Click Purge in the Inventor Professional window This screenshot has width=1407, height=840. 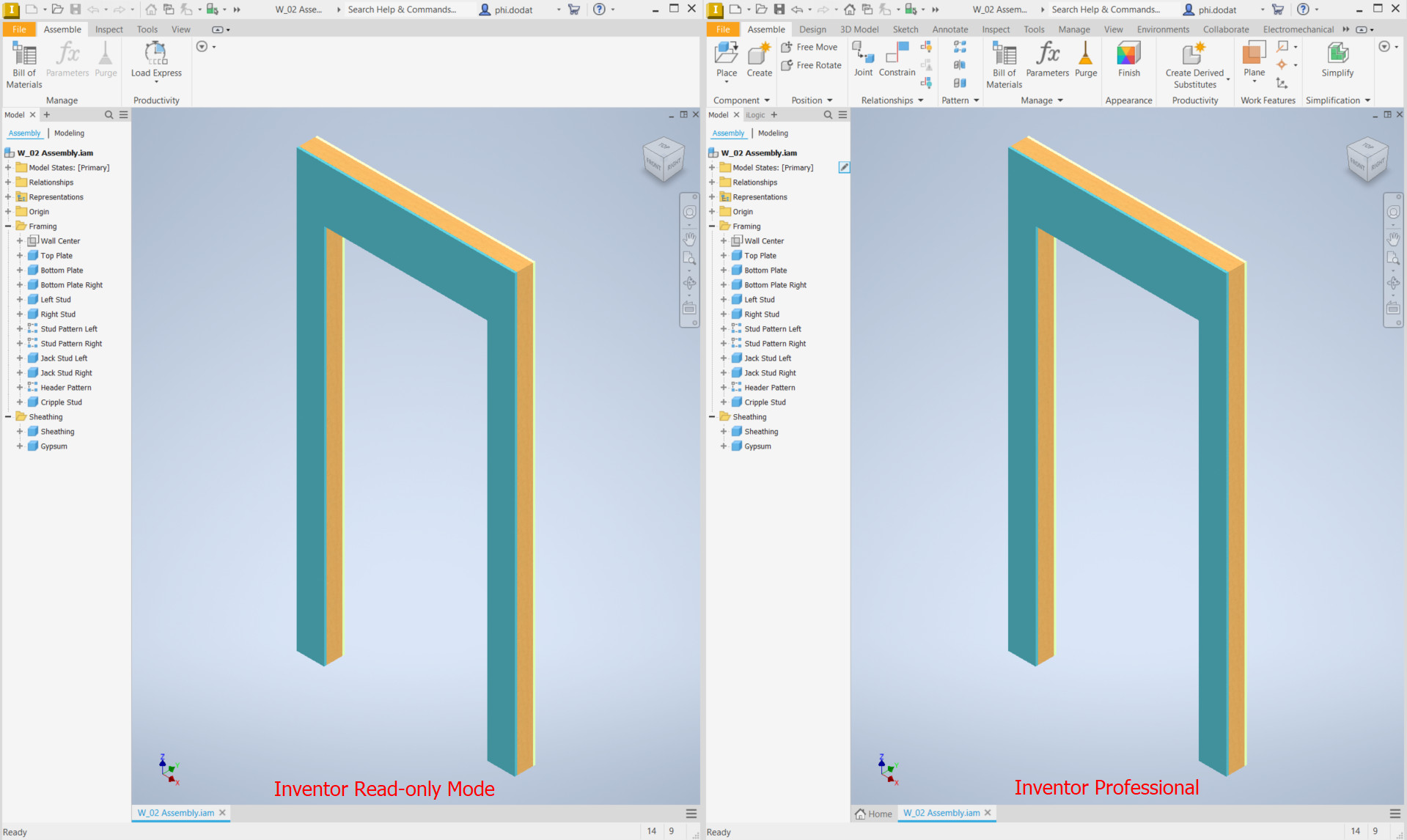pos(1086,59)
